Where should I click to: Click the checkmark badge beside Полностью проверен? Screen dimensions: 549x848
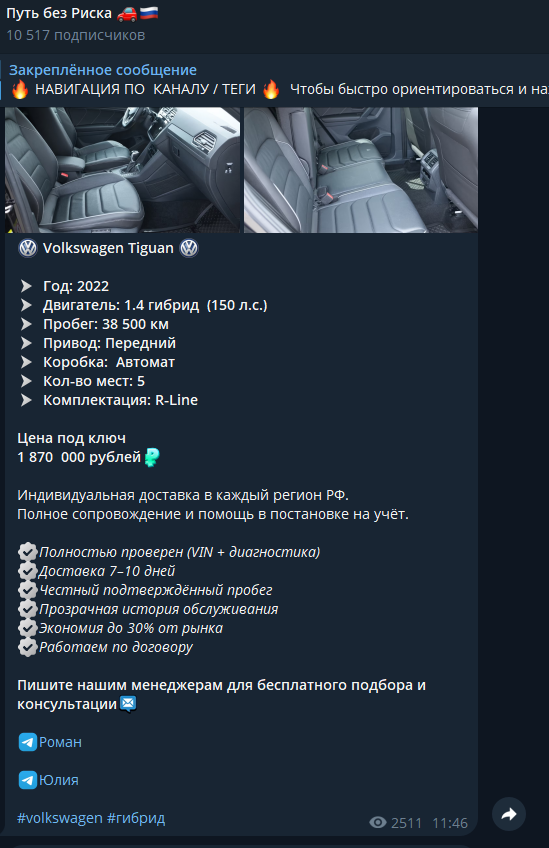coord(28,552)
